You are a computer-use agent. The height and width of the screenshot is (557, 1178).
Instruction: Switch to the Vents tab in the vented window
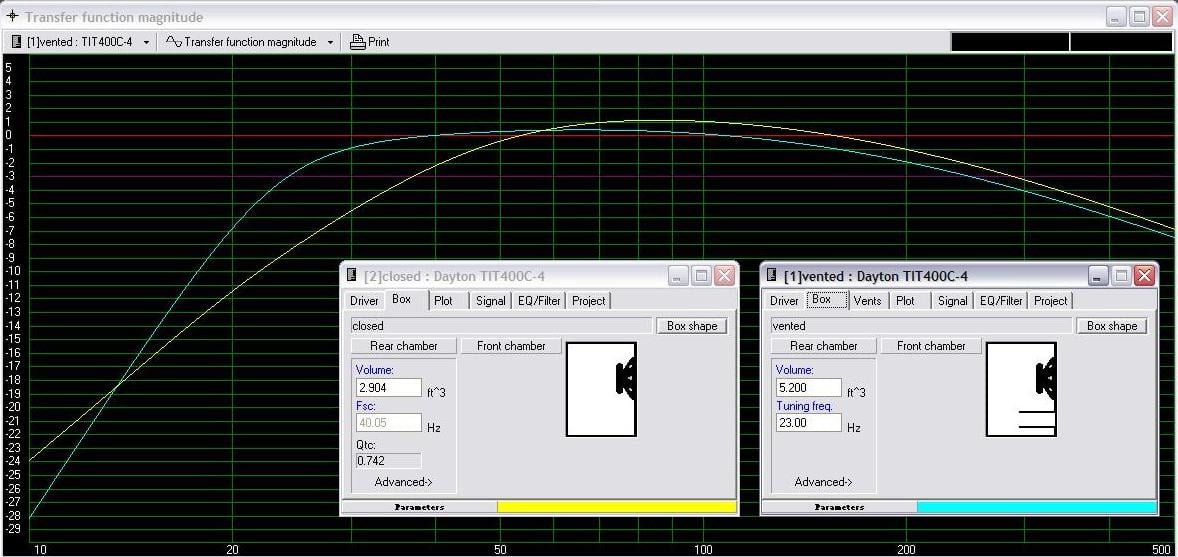pos(868,301)
